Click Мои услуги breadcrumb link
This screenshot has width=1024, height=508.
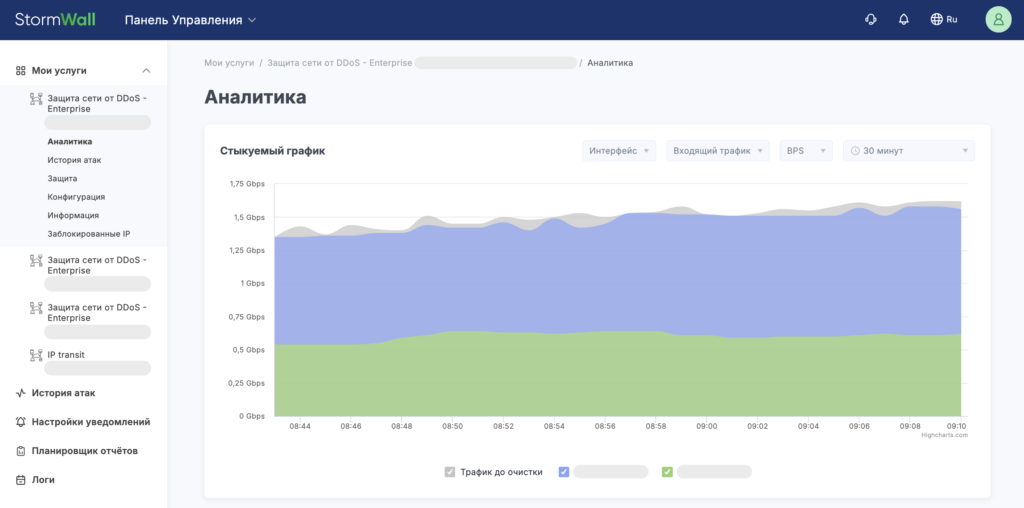pyautogui.click(x=229, y=63)
